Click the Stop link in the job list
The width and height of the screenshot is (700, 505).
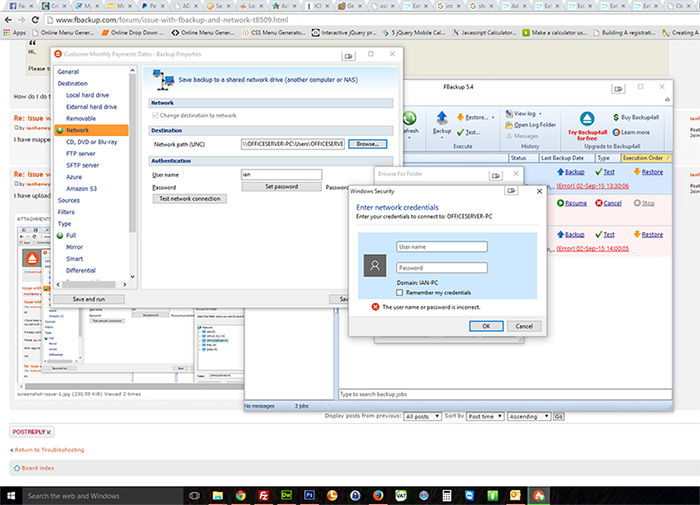pyautogui.click(x=644, y=203)
